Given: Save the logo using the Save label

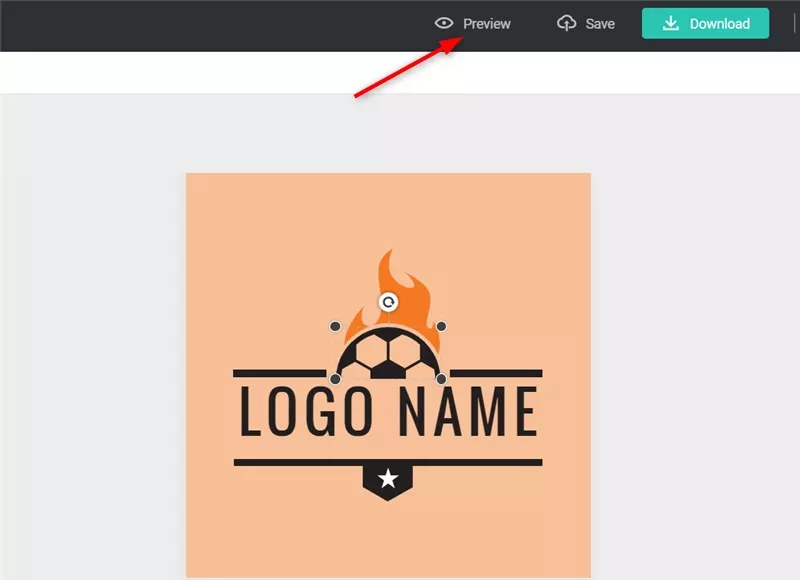Looking at the screenshot, I should pos(599,23).
